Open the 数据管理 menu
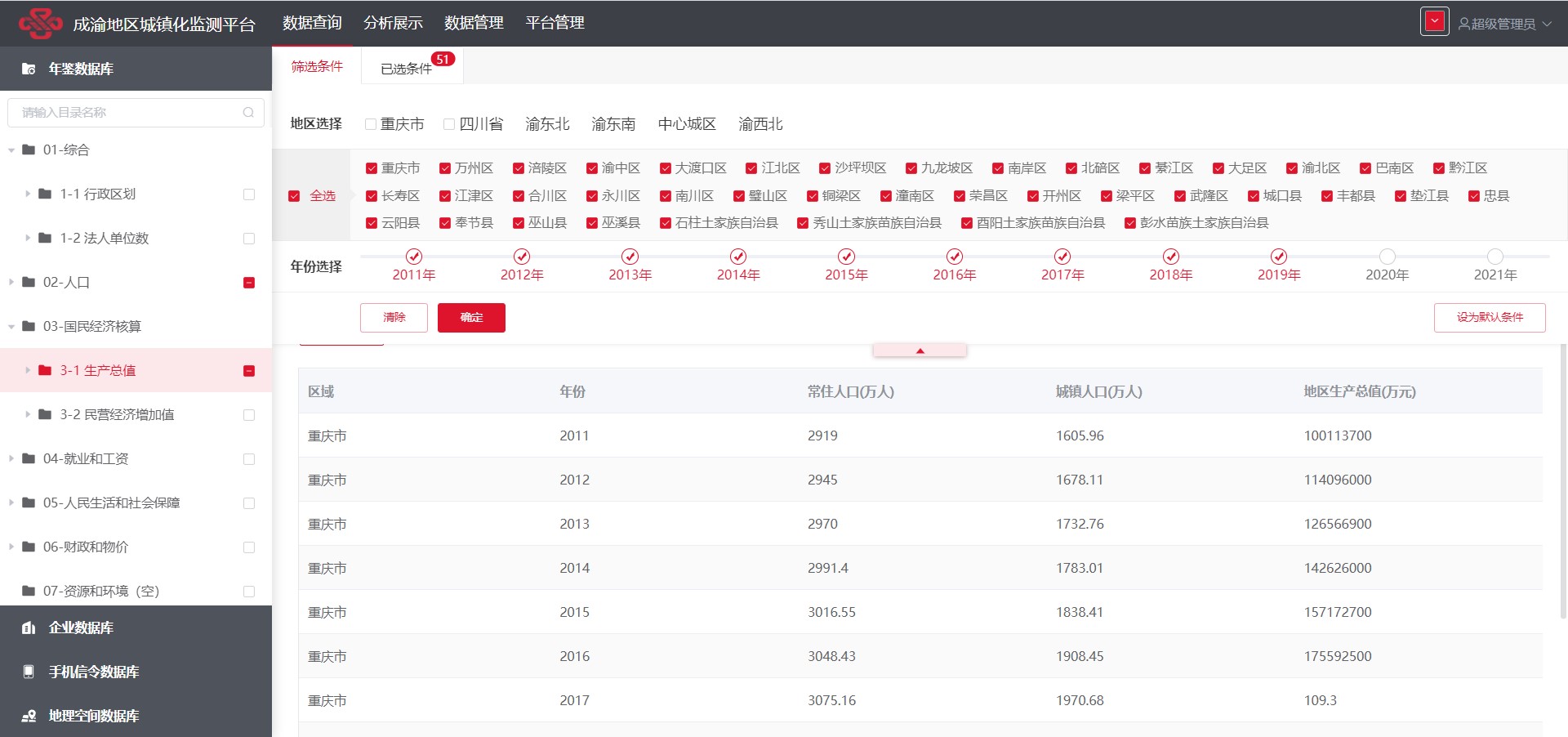The image size is (1568, 737). [474, 23]
